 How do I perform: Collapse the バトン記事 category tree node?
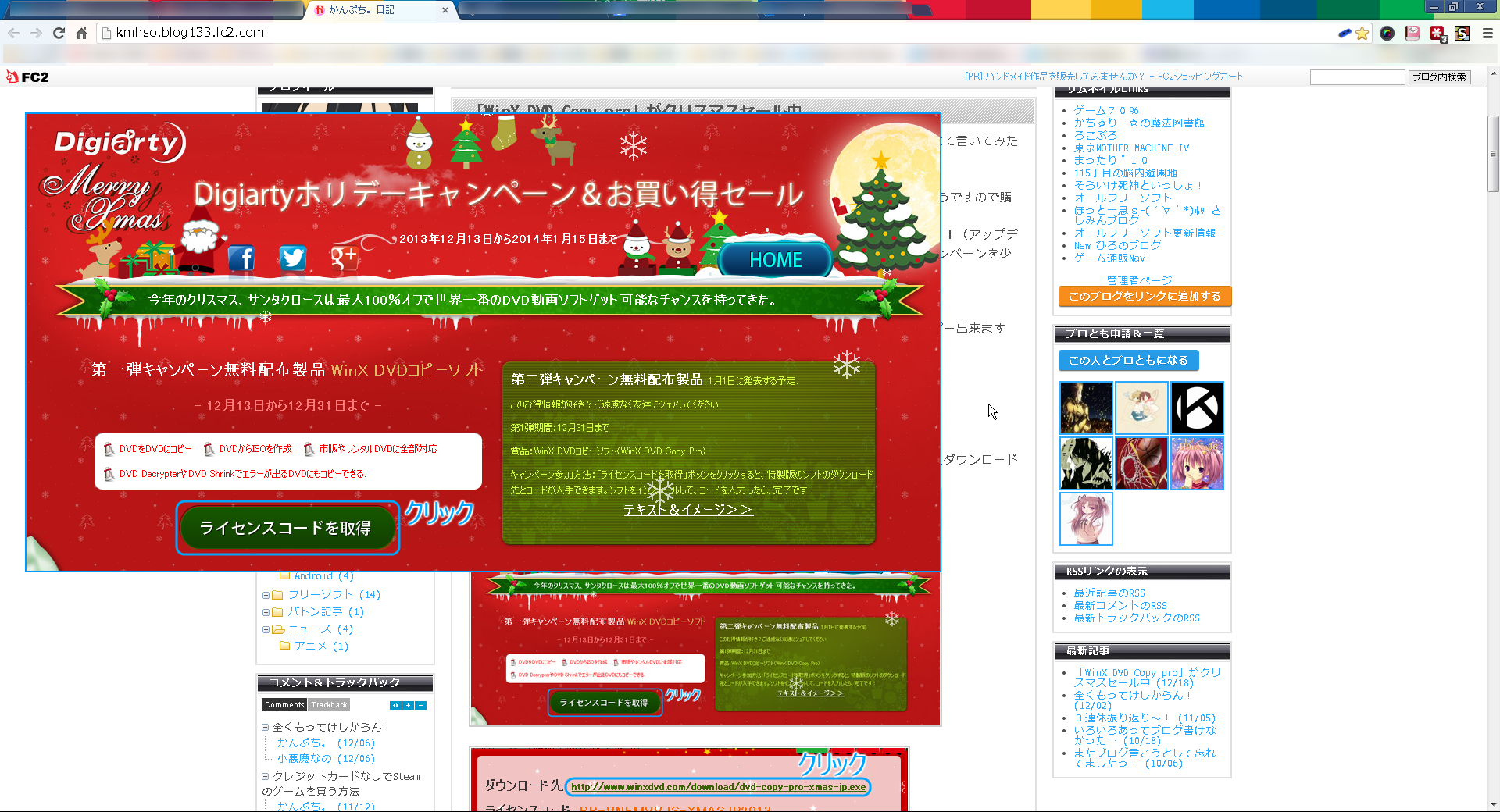click(266, 612)
